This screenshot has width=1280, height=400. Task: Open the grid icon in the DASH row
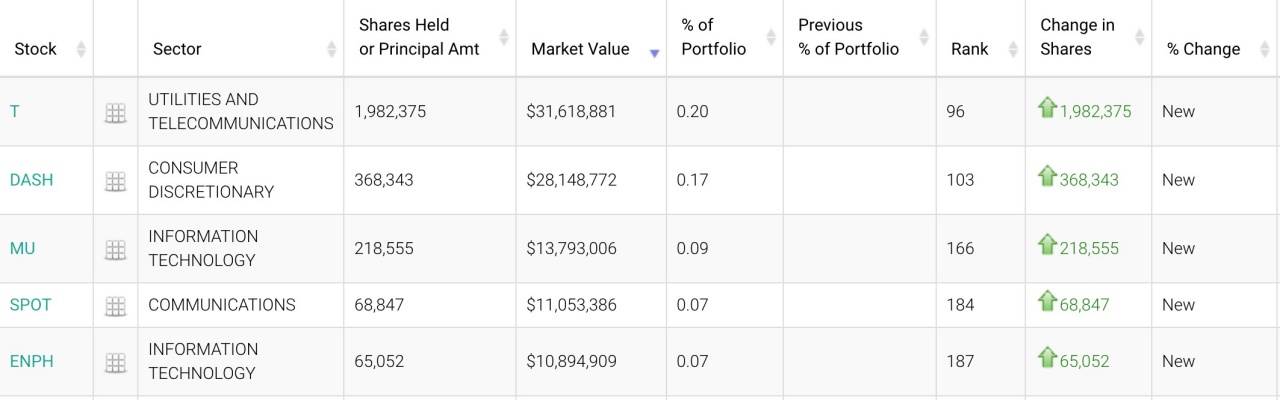point(116,181)
